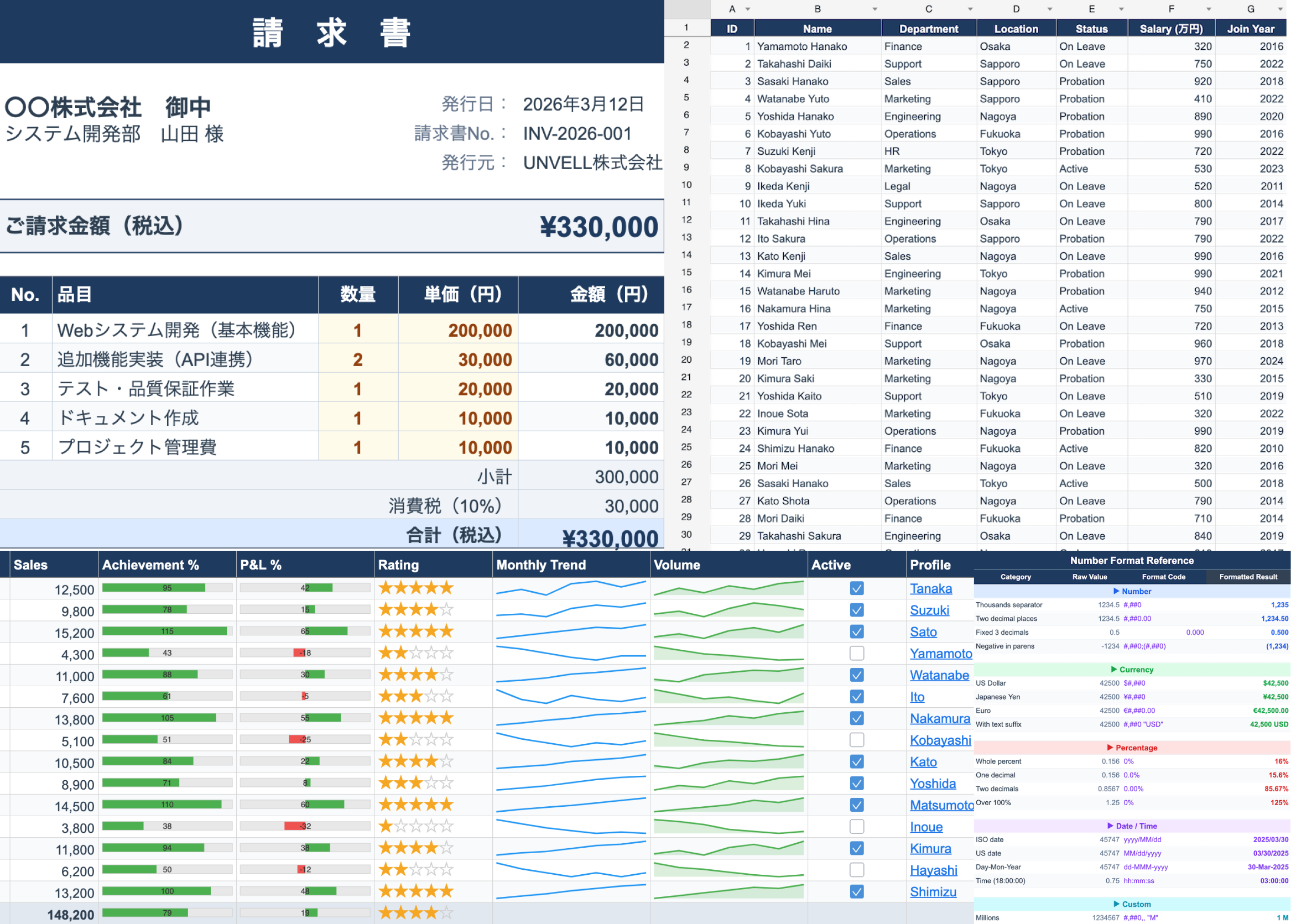Click the Achievement progress bar showing 115
This screenshot has width=1291, height=924.
(x=166, y=631)
